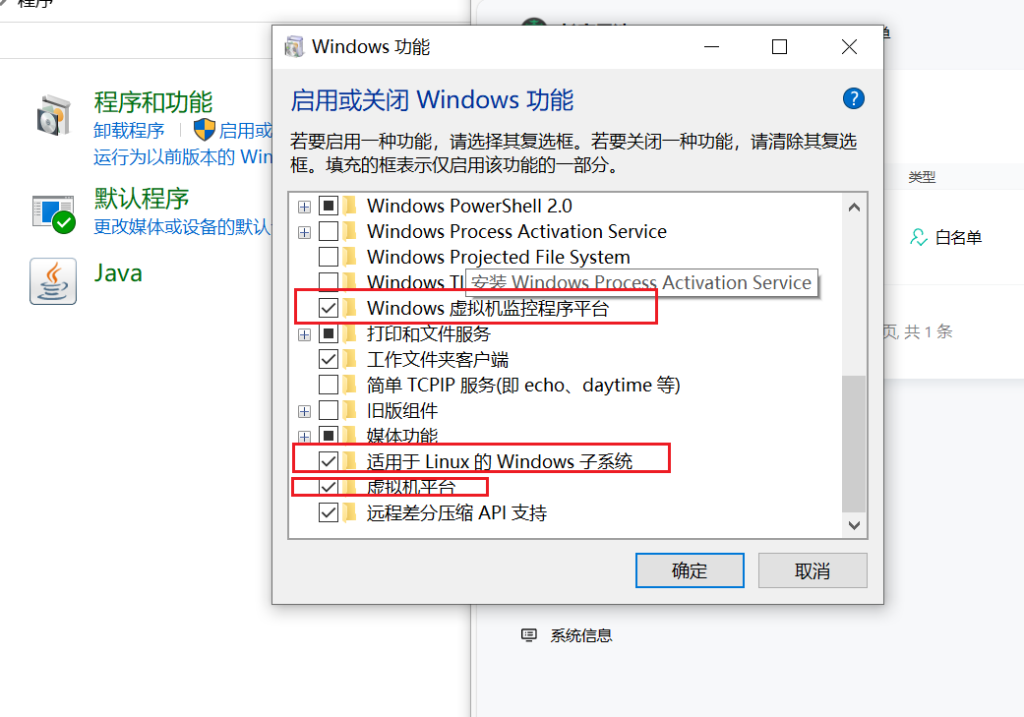Click the 取消 button

coord(812,571)
